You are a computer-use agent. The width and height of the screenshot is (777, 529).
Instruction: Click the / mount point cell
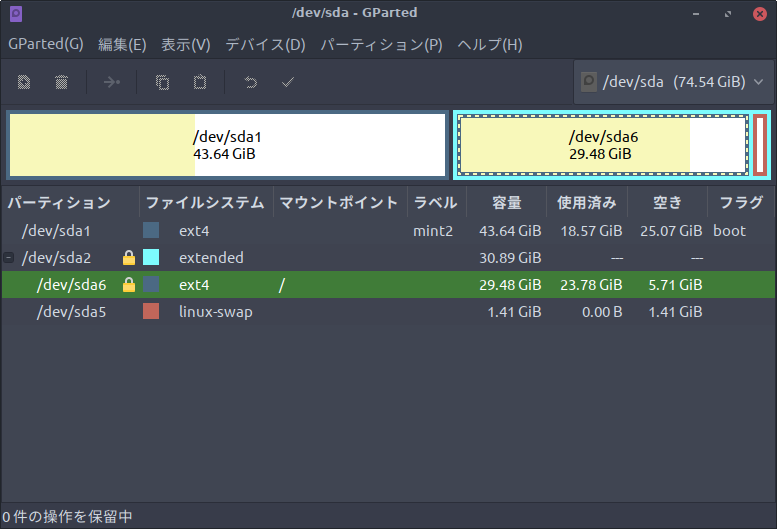(281, 285)
